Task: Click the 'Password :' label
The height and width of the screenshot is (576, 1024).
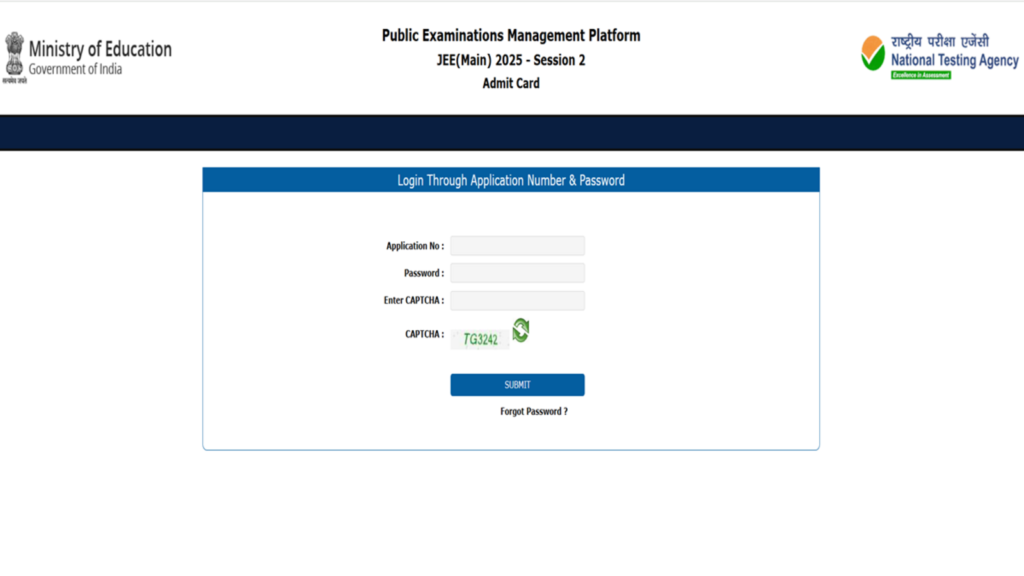Action: [x=424, y=273]
